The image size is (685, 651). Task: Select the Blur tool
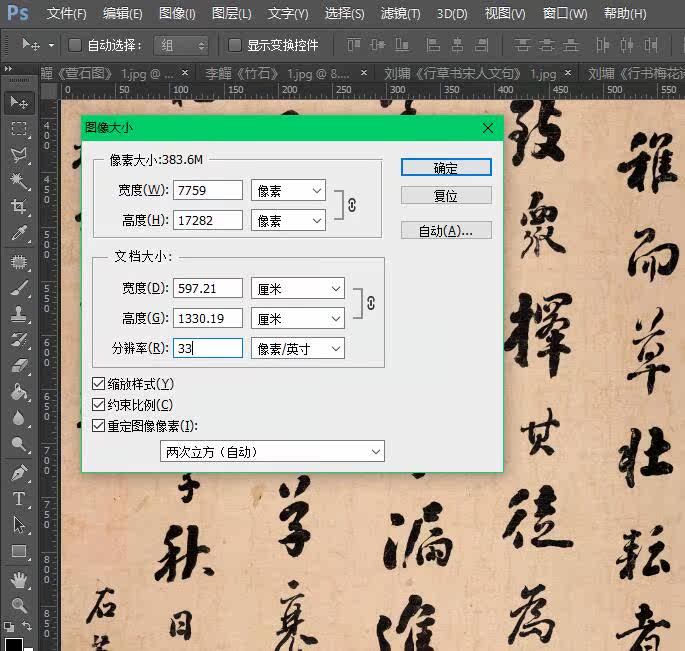[18, 418]
